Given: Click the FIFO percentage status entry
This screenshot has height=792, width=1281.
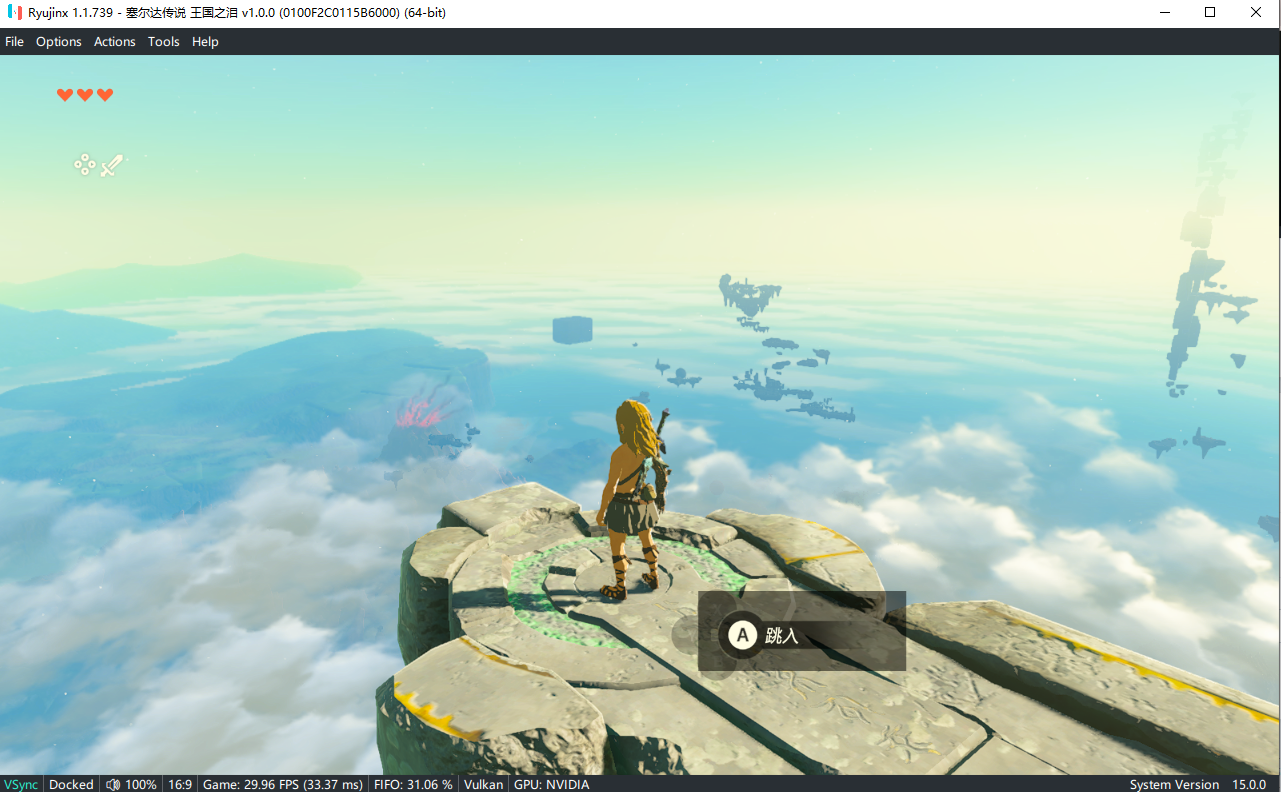Looking at the screenshot, I should coord(413,784).
